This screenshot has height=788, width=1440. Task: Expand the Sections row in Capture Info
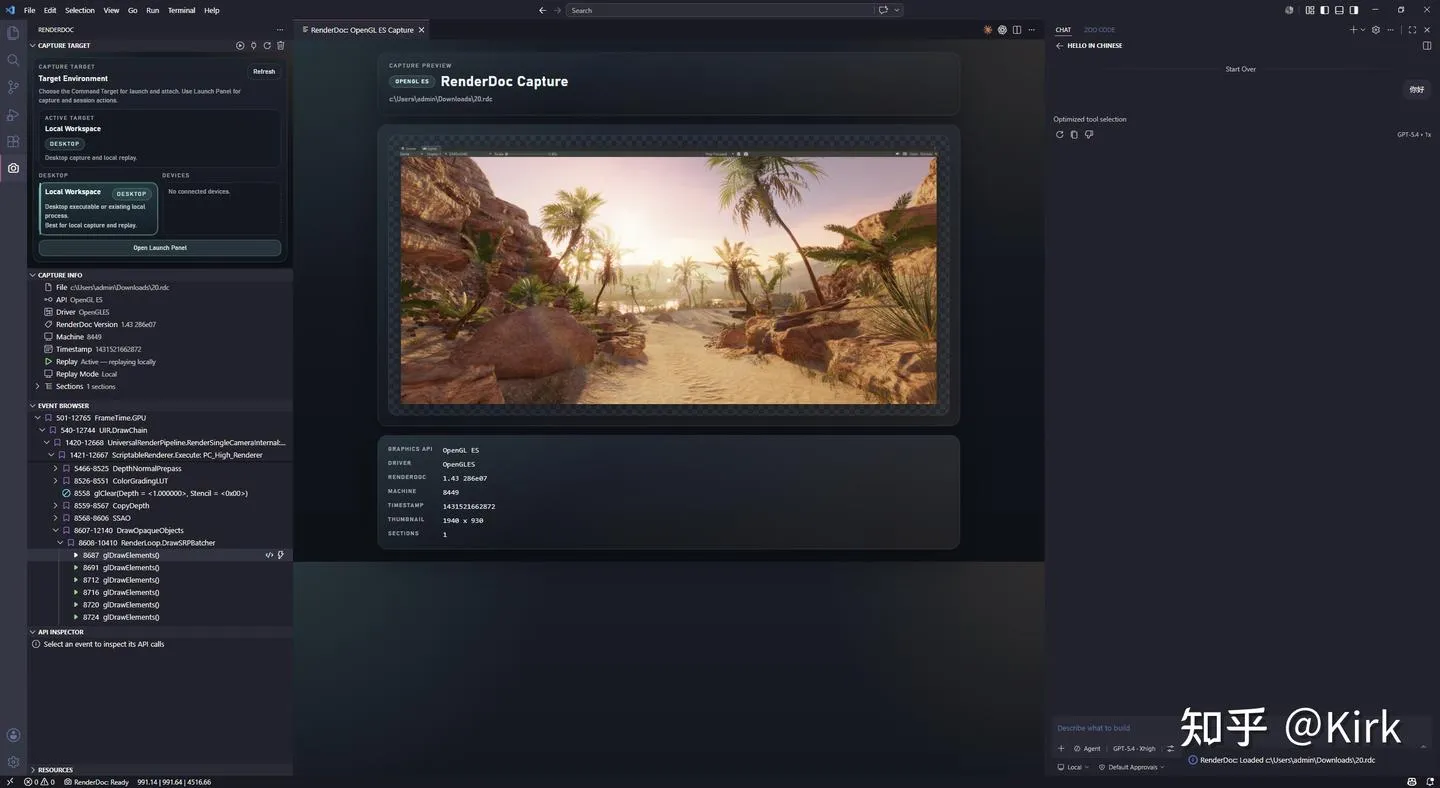tap(38, 386)
